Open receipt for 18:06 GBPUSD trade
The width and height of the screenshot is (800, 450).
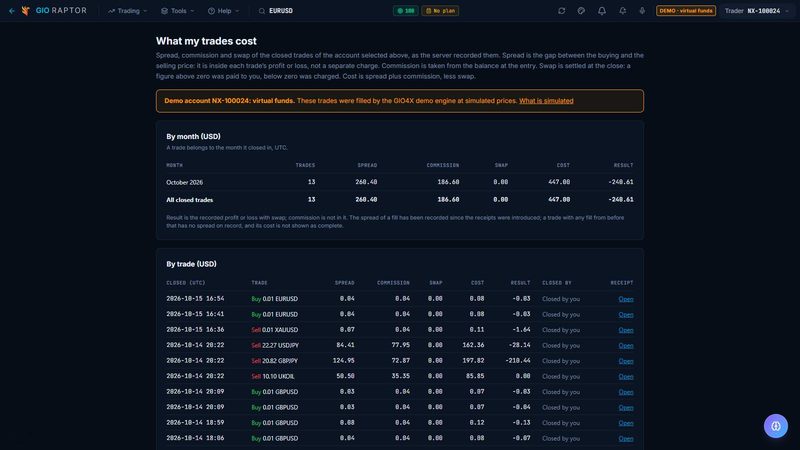(x=626, y=438)
